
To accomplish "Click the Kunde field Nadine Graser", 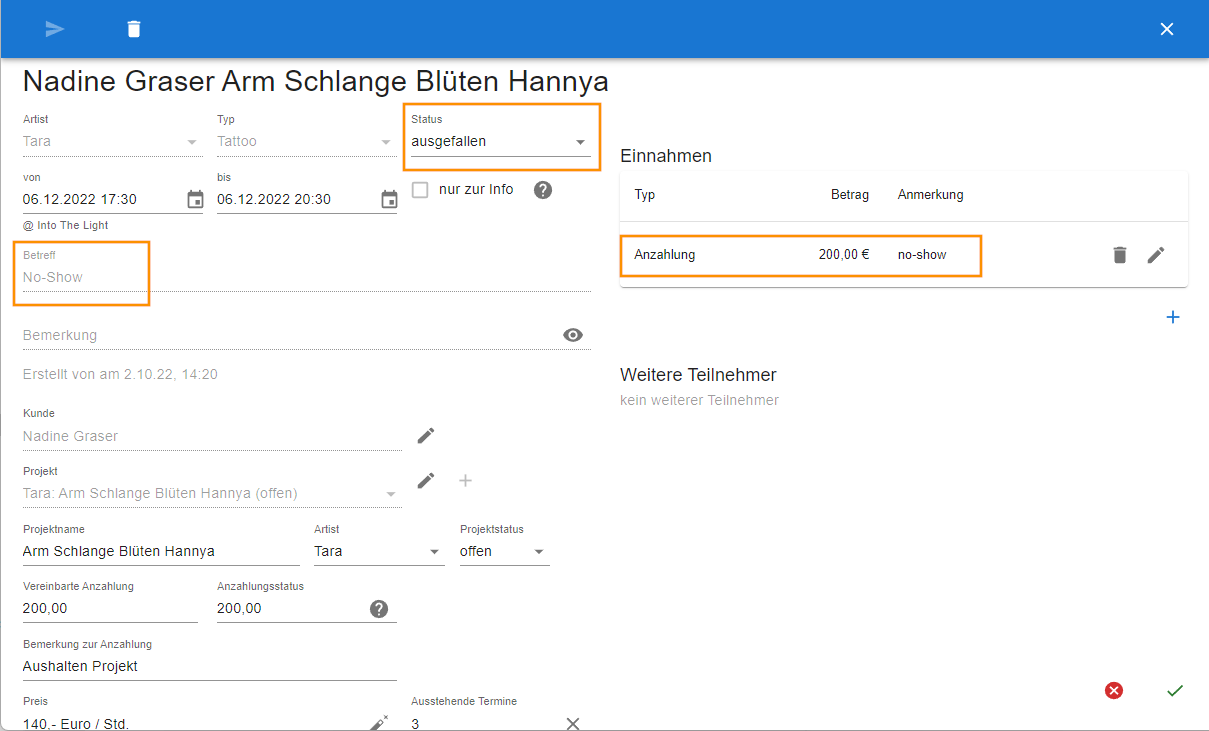I will (x=212, y=437).
